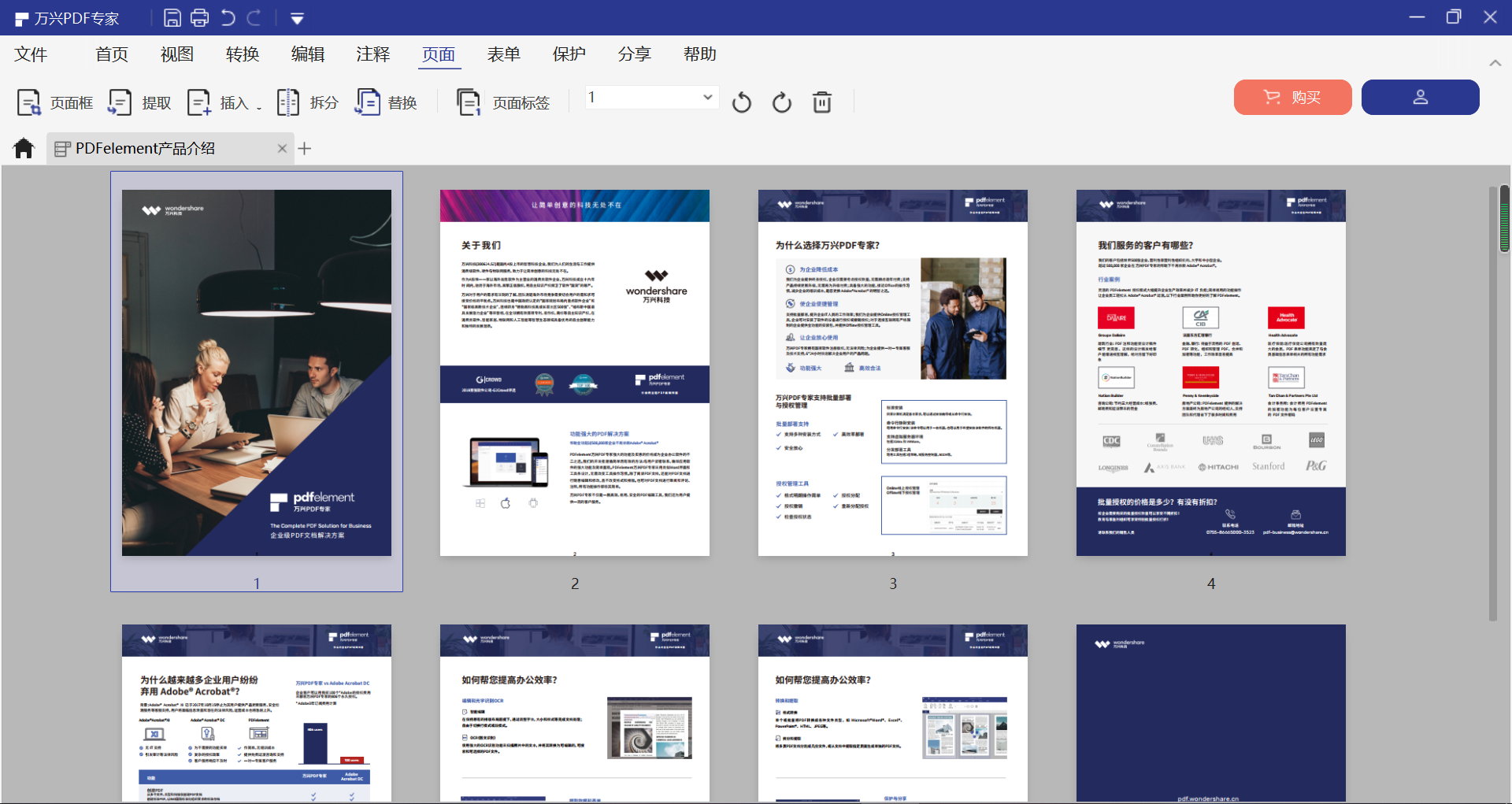This screenshot has width=1512, height=804.
Task: Close the PDFelement产品介绍 document tab
Action: coord(282,148)
